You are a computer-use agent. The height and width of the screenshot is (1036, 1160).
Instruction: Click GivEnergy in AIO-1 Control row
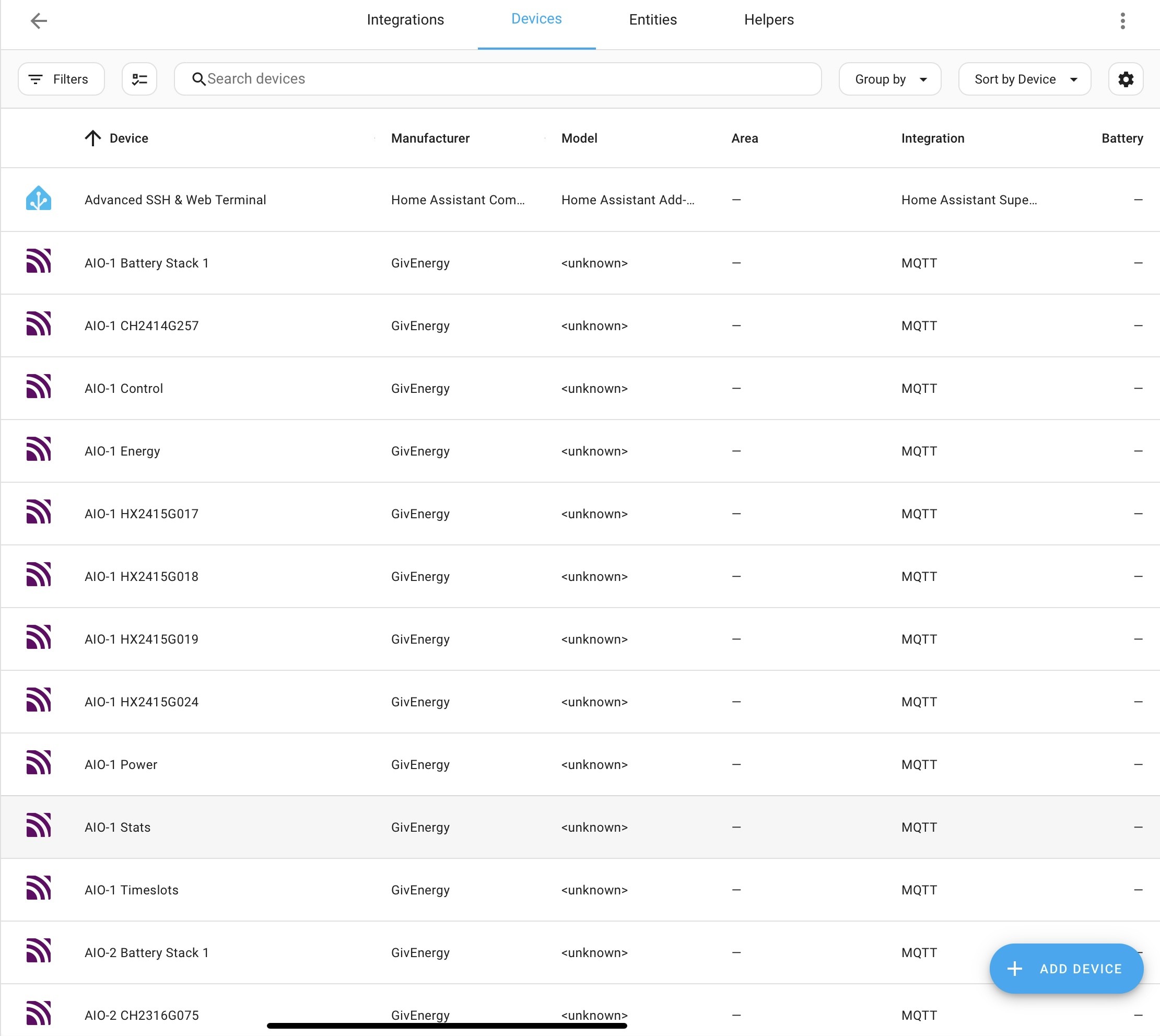coord(420,388)
